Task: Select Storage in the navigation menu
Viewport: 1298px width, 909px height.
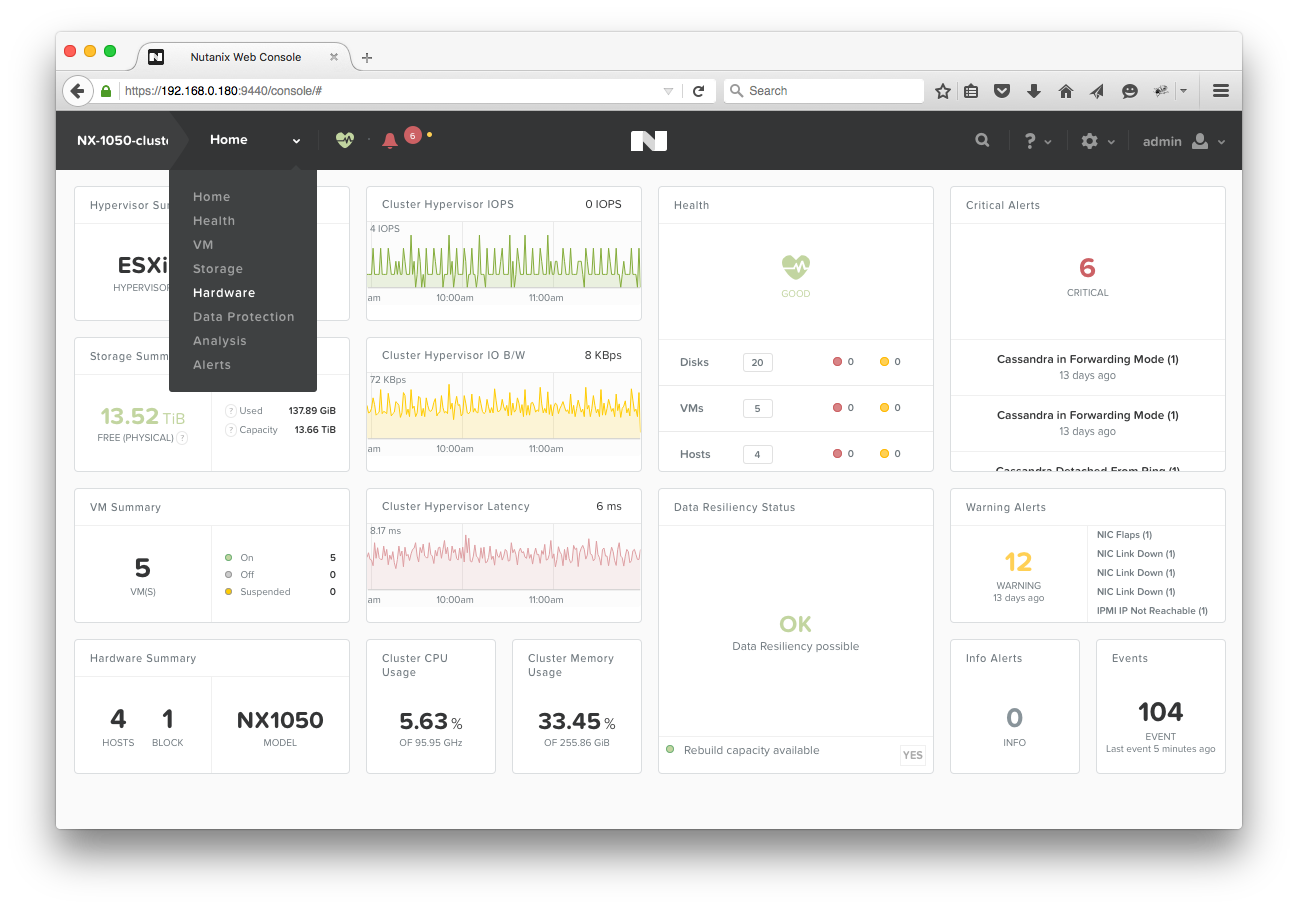Action: tap(218, 269)
